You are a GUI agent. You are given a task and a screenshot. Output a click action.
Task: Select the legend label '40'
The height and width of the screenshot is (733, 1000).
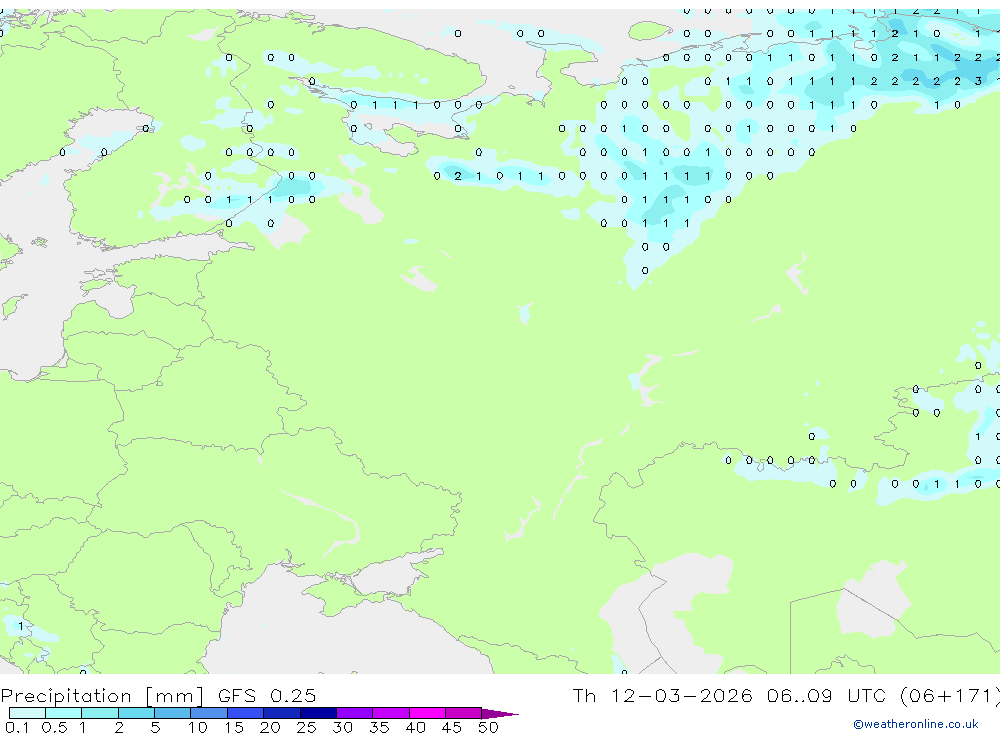pyautogui.click(x=415, y=727)
